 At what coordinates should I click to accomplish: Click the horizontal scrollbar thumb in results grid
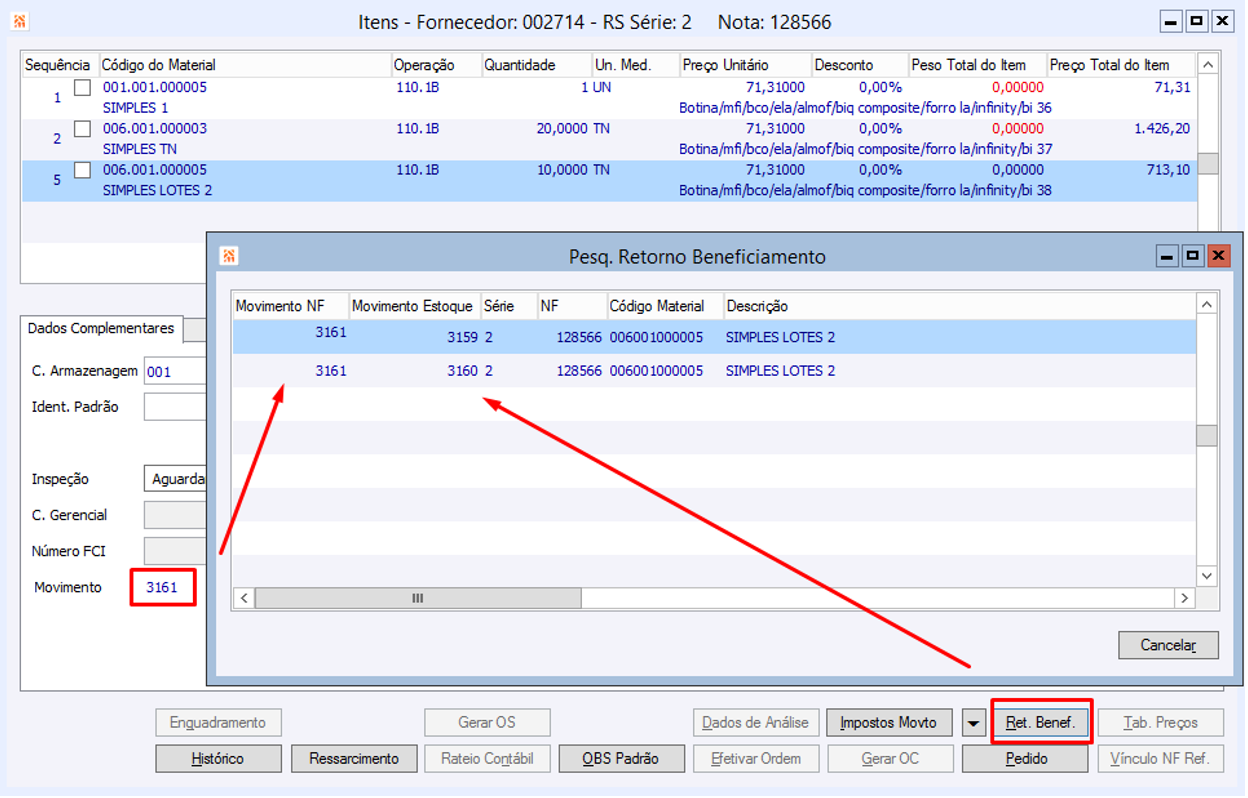click(x=418, y=598)
